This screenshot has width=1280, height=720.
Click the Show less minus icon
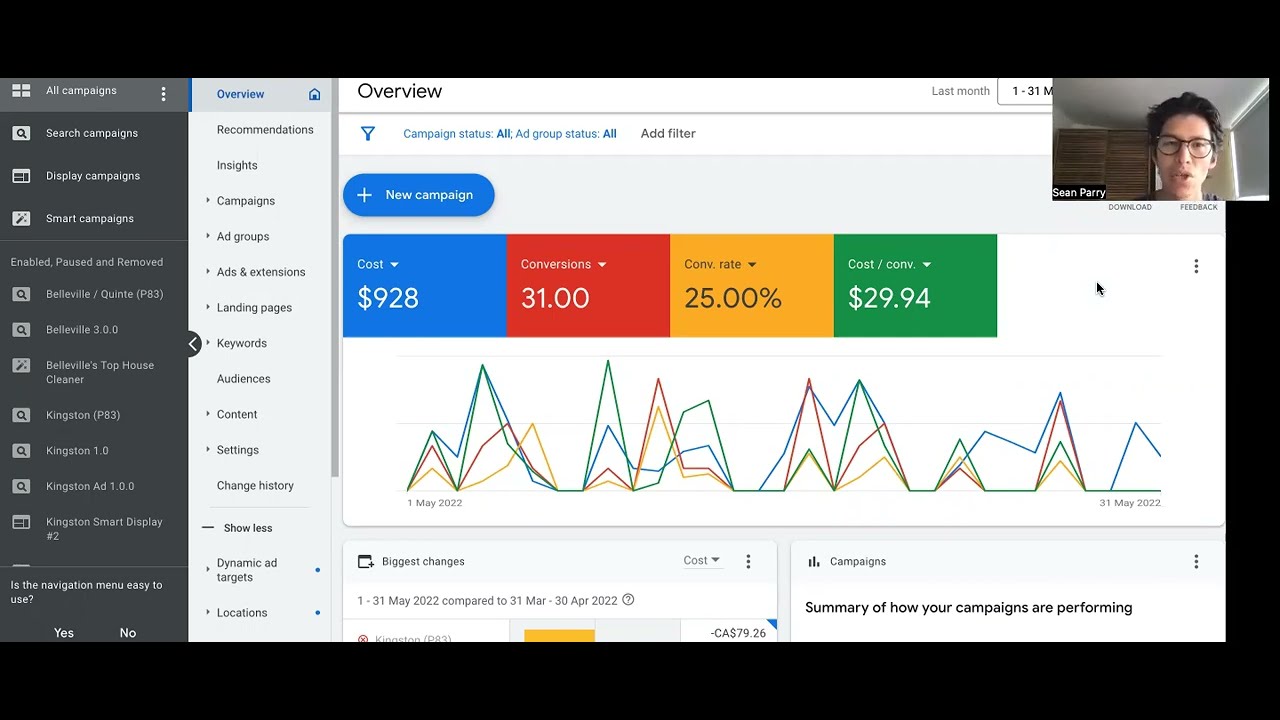click(208, 527)
